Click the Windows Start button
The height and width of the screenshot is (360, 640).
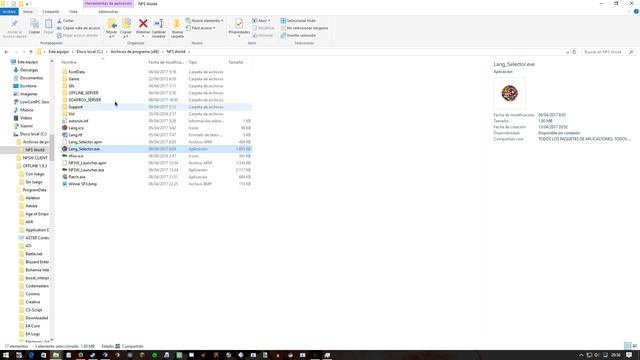6,355
